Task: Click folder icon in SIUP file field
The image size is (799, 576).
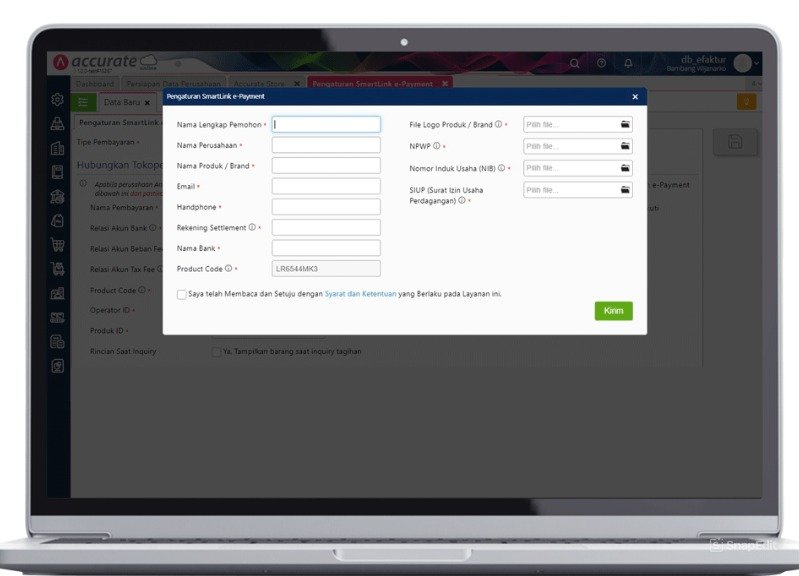Action: [625, 190]
